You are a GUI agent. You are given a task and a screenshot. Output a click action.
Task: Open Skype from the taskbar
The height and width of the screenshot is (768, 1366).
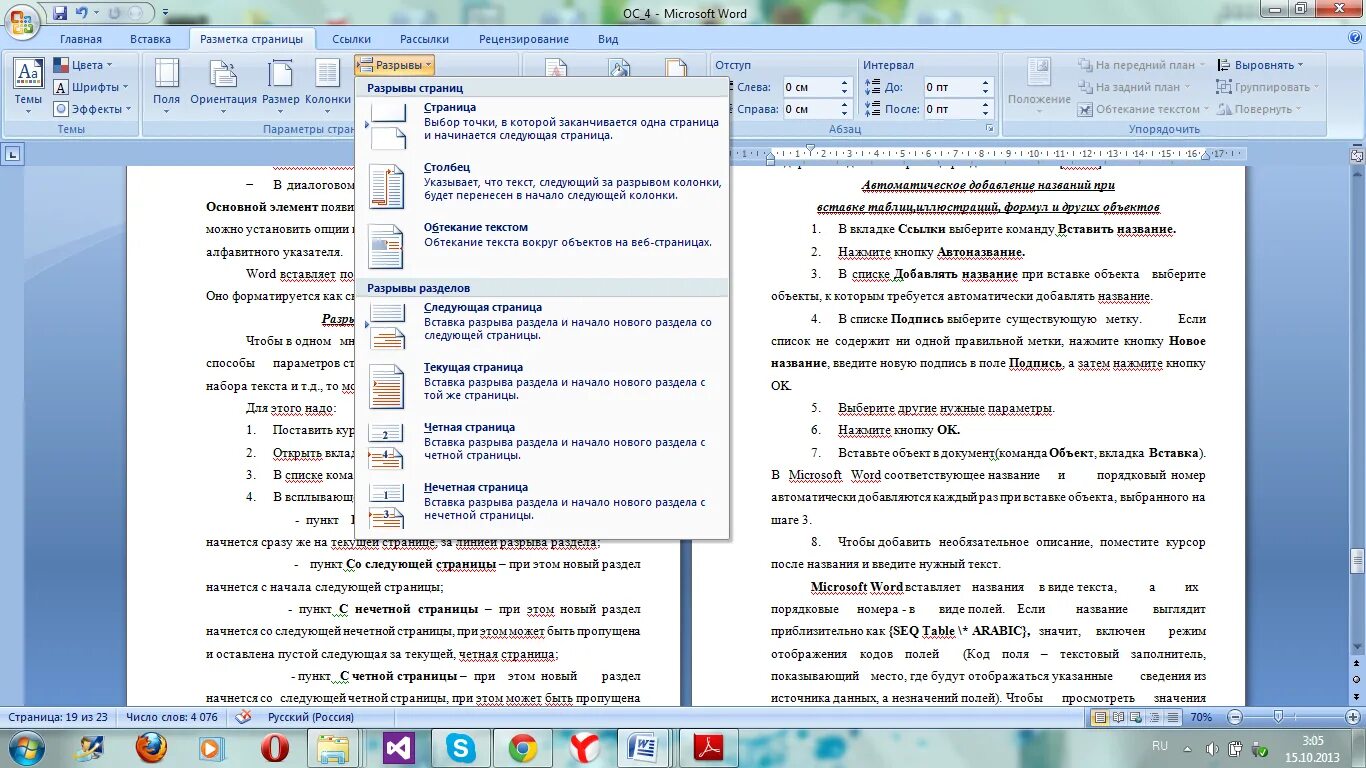tap(461, 748)
